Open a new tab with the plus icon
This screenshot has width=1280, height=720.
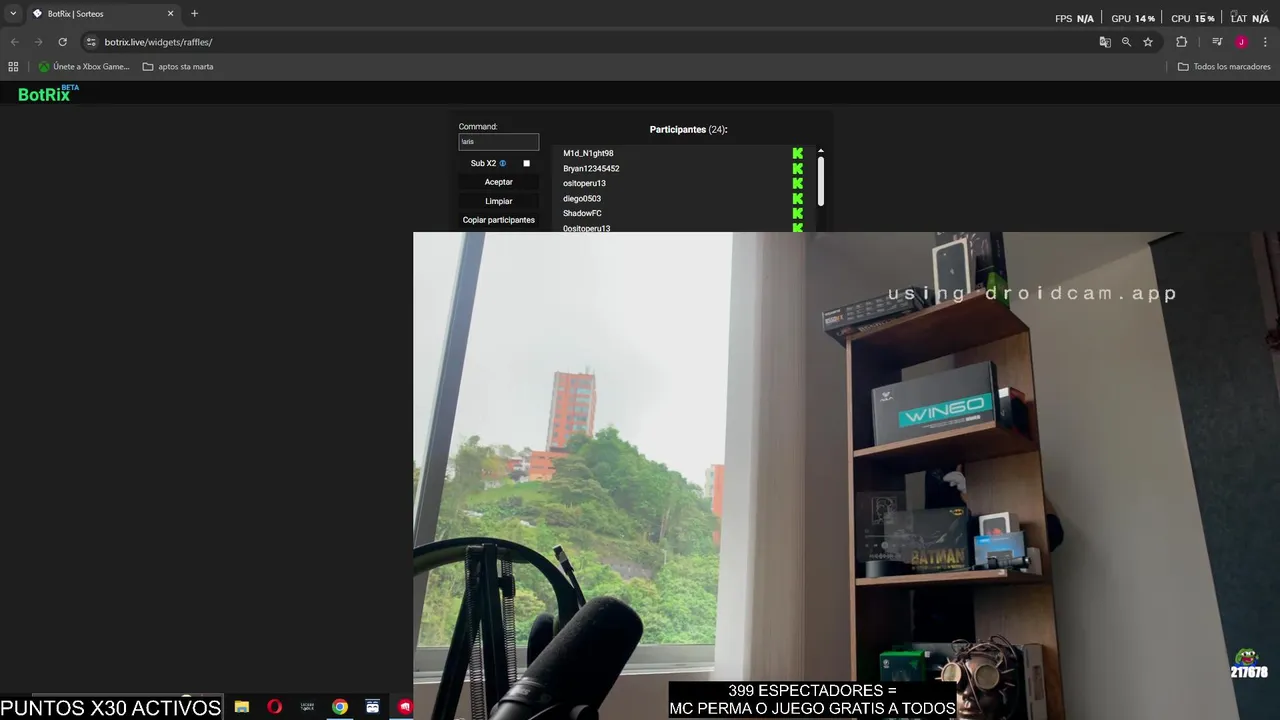click(194, 14)
